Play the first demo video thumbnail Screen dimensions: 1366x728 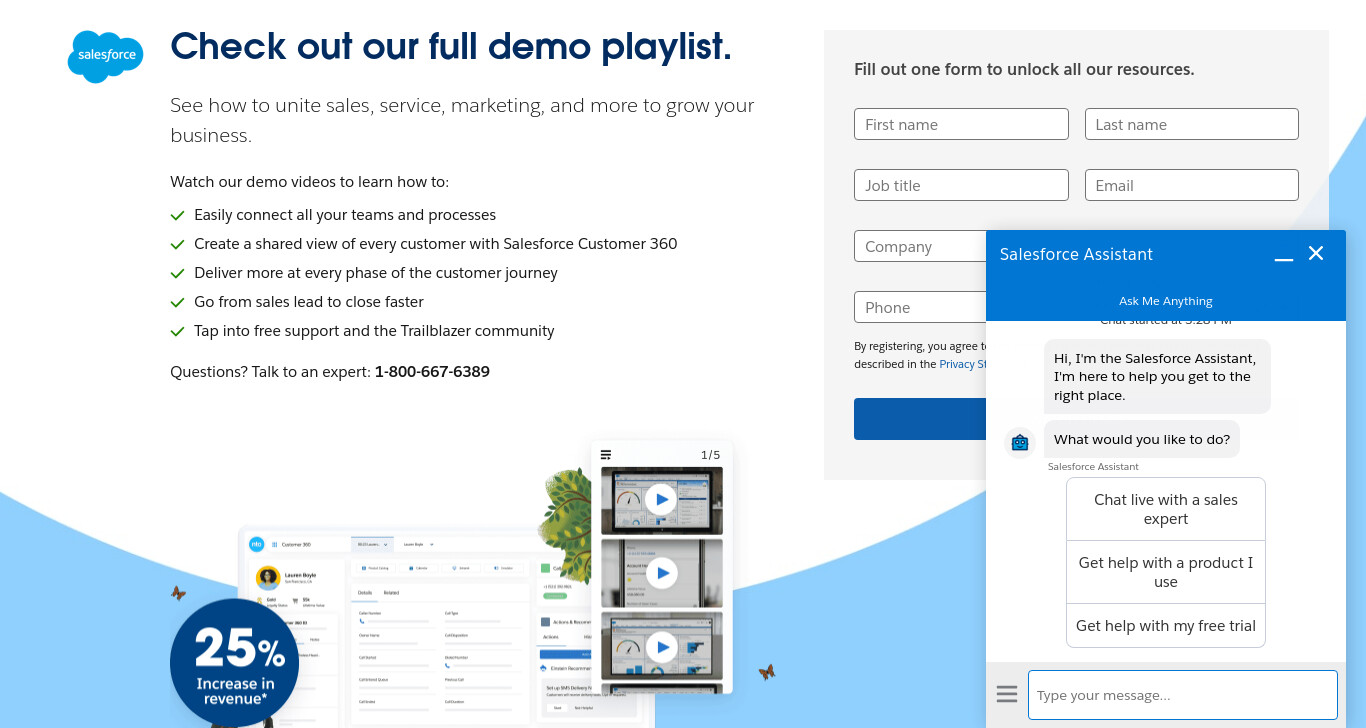[x=661, y=499]
